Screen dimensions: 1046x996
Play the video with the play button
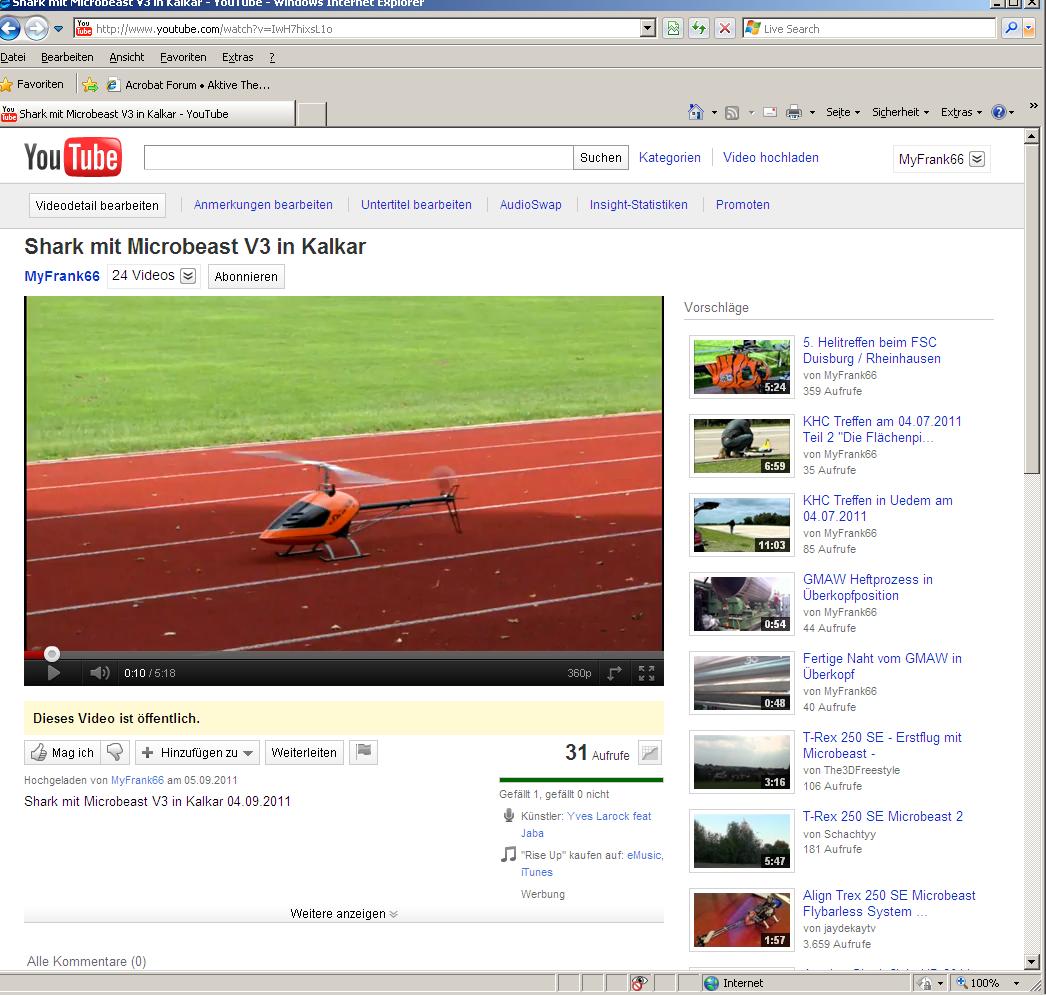pos(53,673)
